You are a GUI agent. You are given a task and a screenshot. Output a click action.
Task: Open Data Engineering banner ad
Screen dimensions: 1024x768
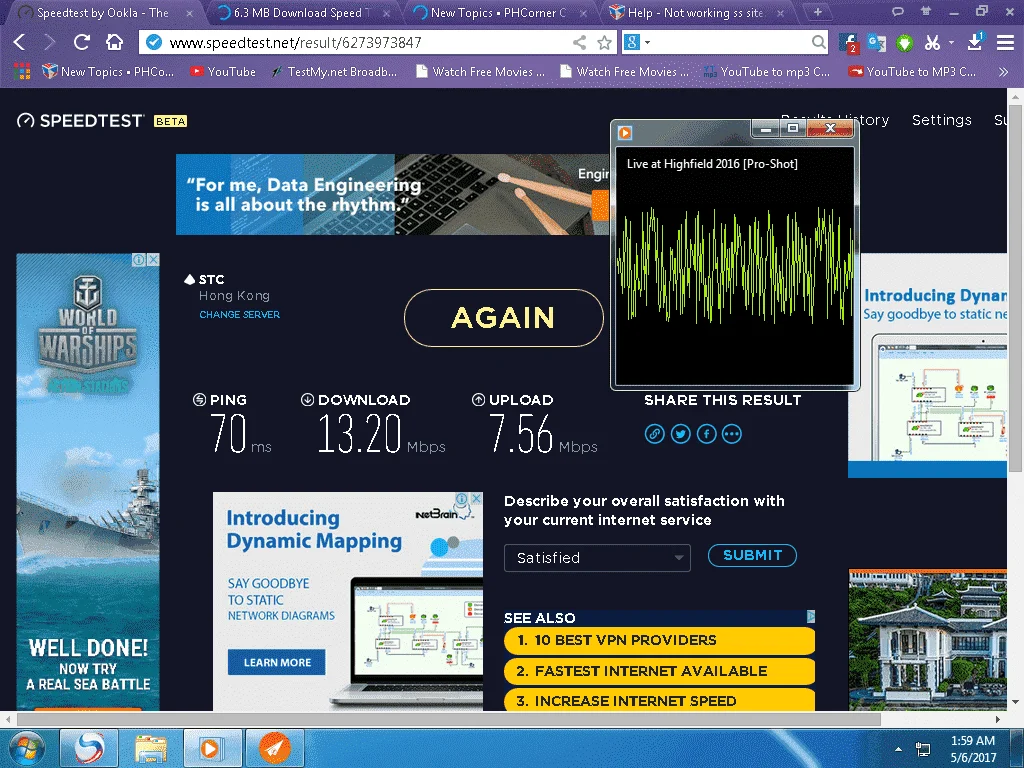[392, 195]
